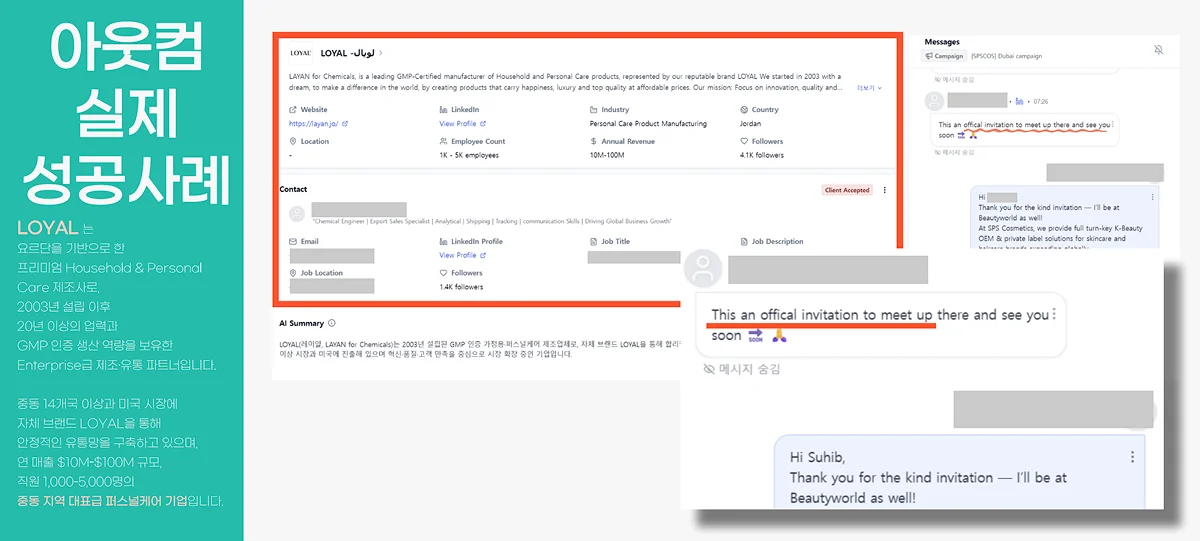Expand the company description with 더보기
1200x541 pixels.
pos(869,88)
